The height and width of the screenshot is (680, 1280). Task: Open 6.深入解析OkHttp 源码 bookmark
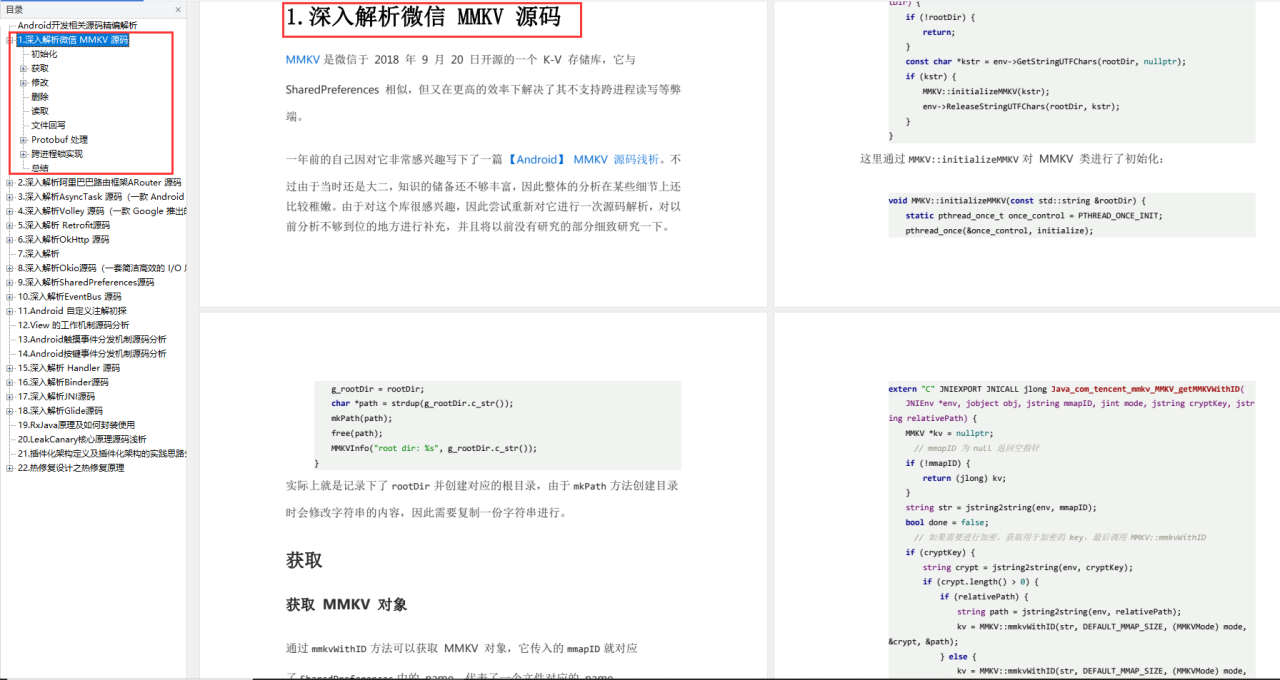click(x=63, y=240)
